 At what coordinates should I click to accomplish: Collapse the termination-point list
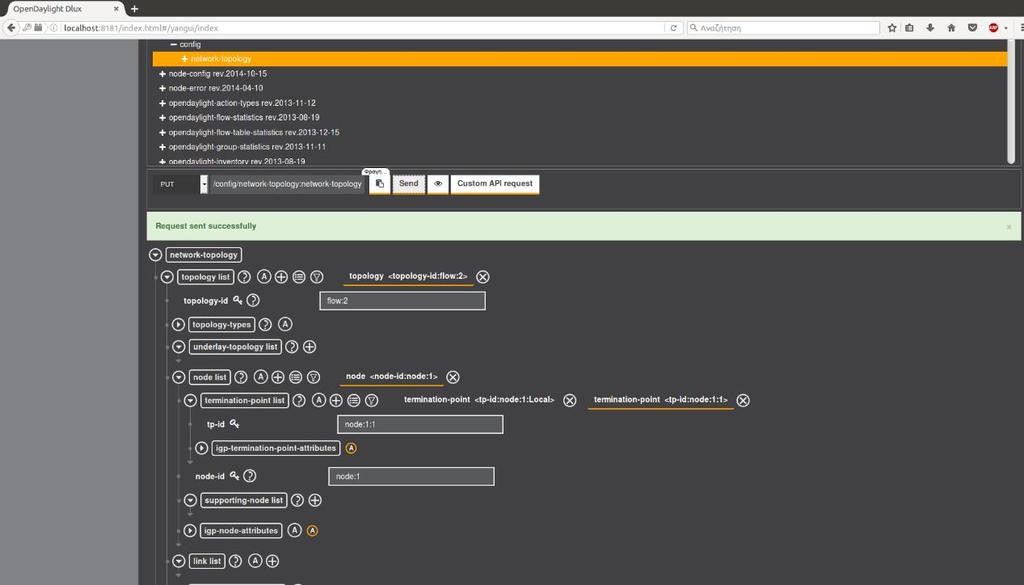[x=190, y=400]
